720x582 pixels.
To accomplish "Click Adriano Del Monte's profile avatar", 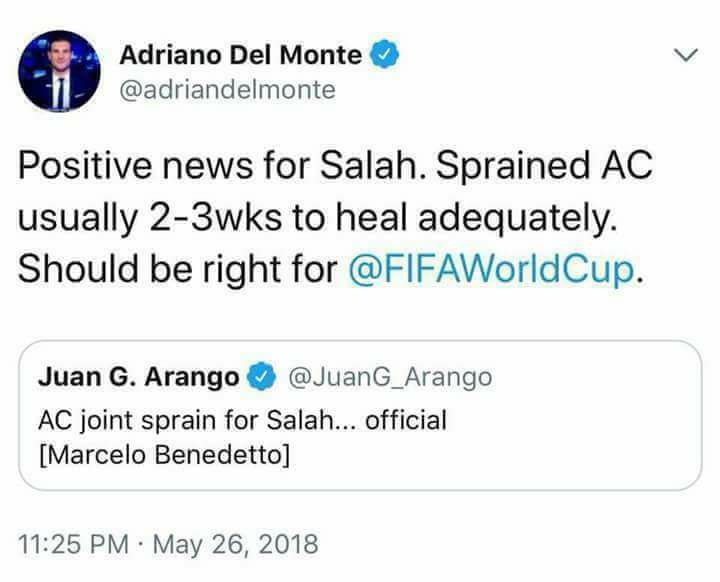I will [x=60, y=70].
